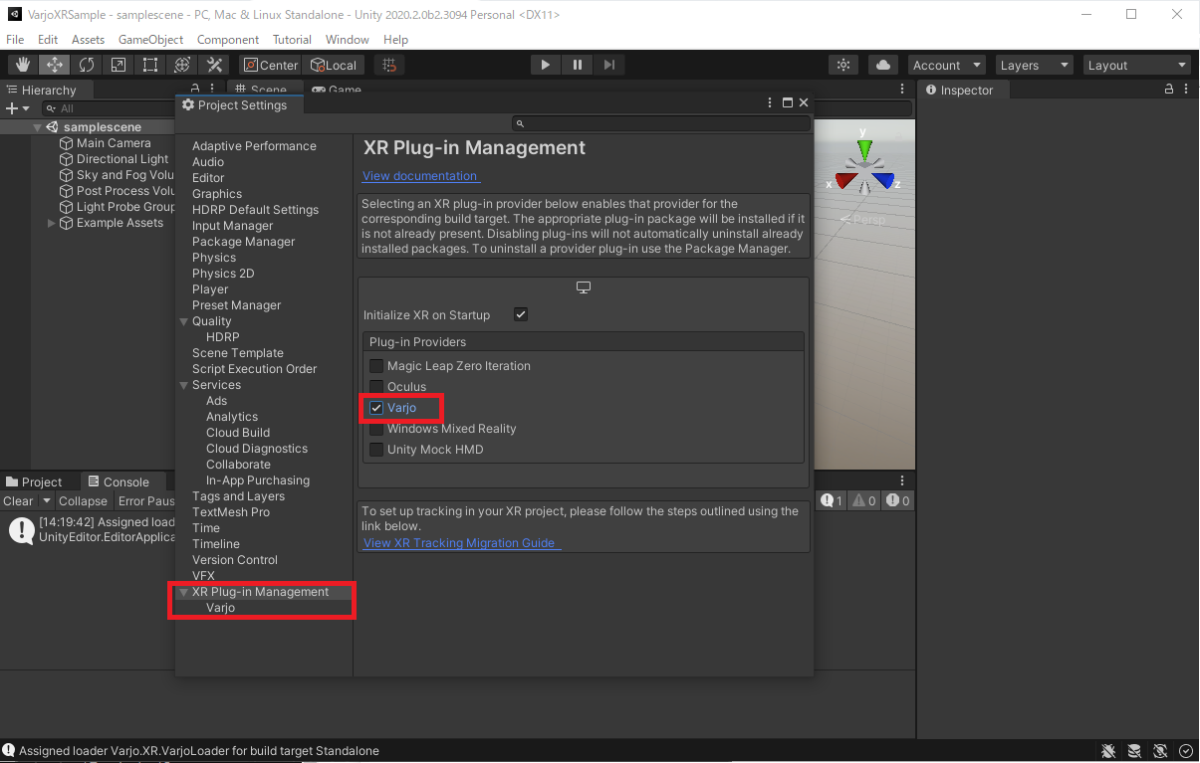Enable the Oculus plug-in provider
1200x763 pixels.
(376, 387)
